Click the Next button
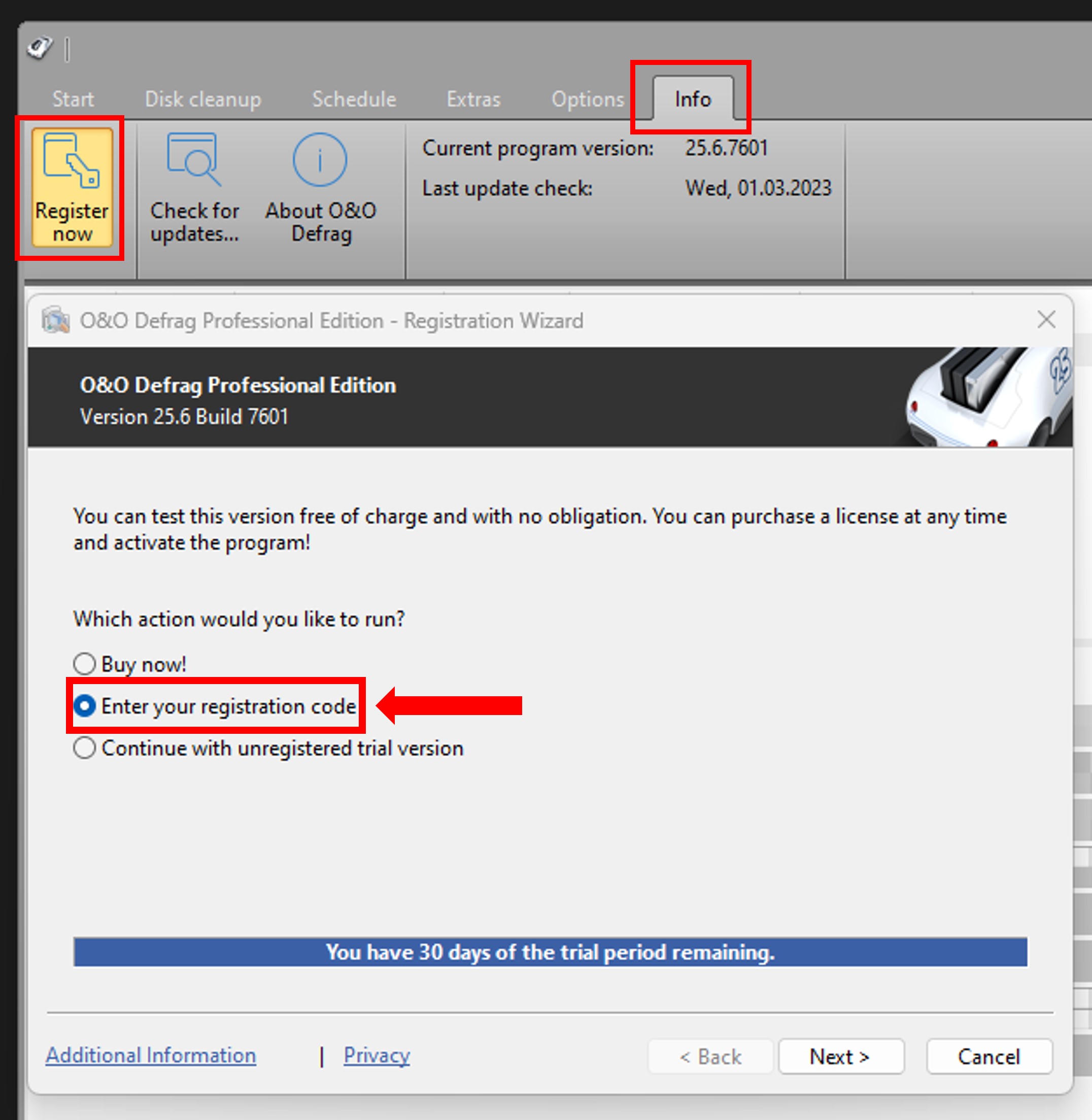 coord(840,1056)
